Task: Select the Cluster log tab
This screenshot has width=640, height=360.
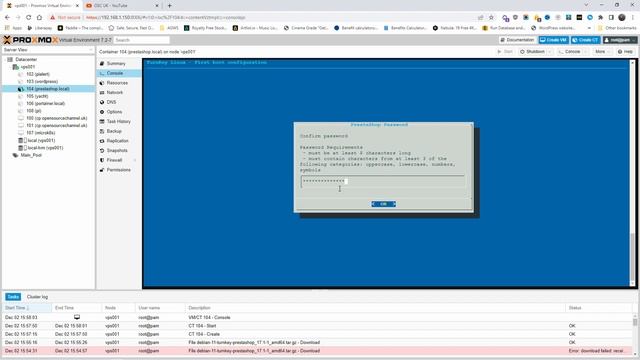Action: click(x=37, y=297)
